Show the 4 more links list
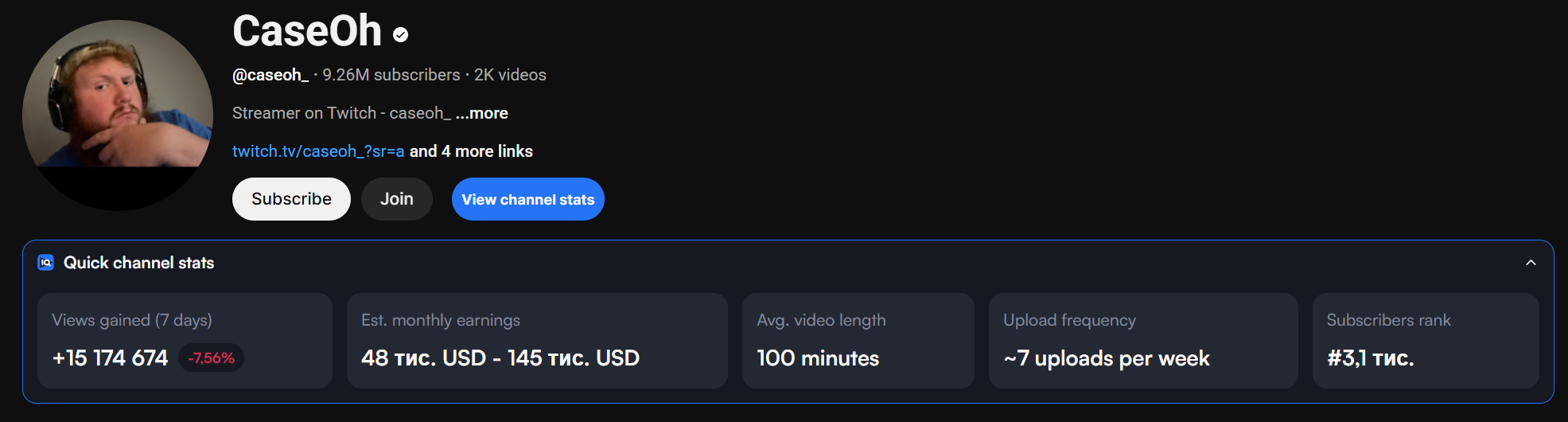Screen dimensions: 1568x422 (471, 151)
